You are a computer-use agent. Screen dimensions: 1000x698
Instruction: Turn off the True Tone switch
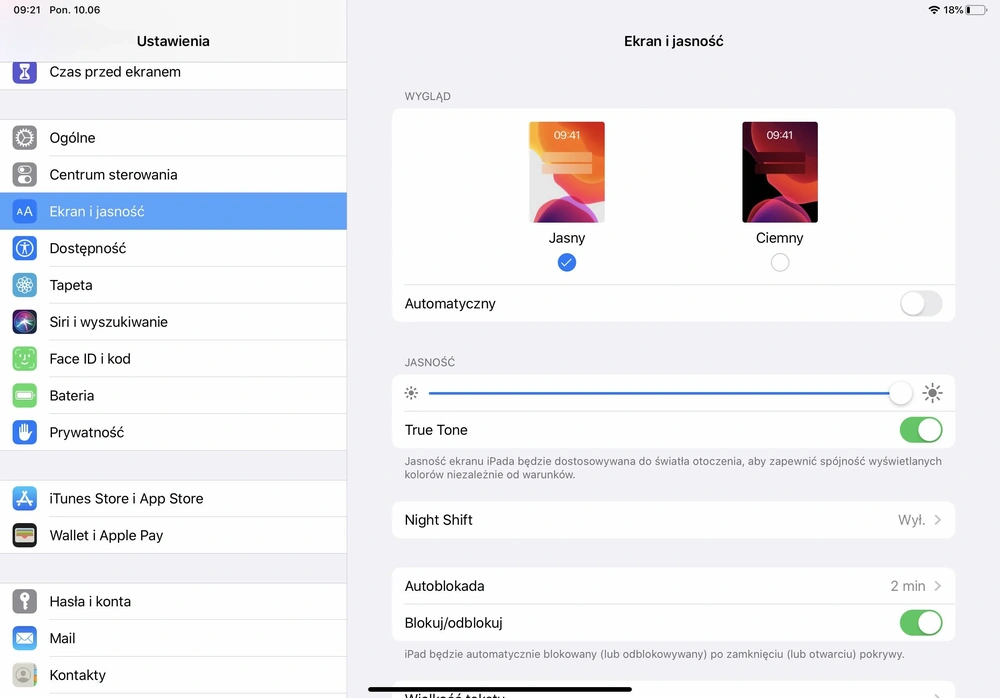pos(920,430)
